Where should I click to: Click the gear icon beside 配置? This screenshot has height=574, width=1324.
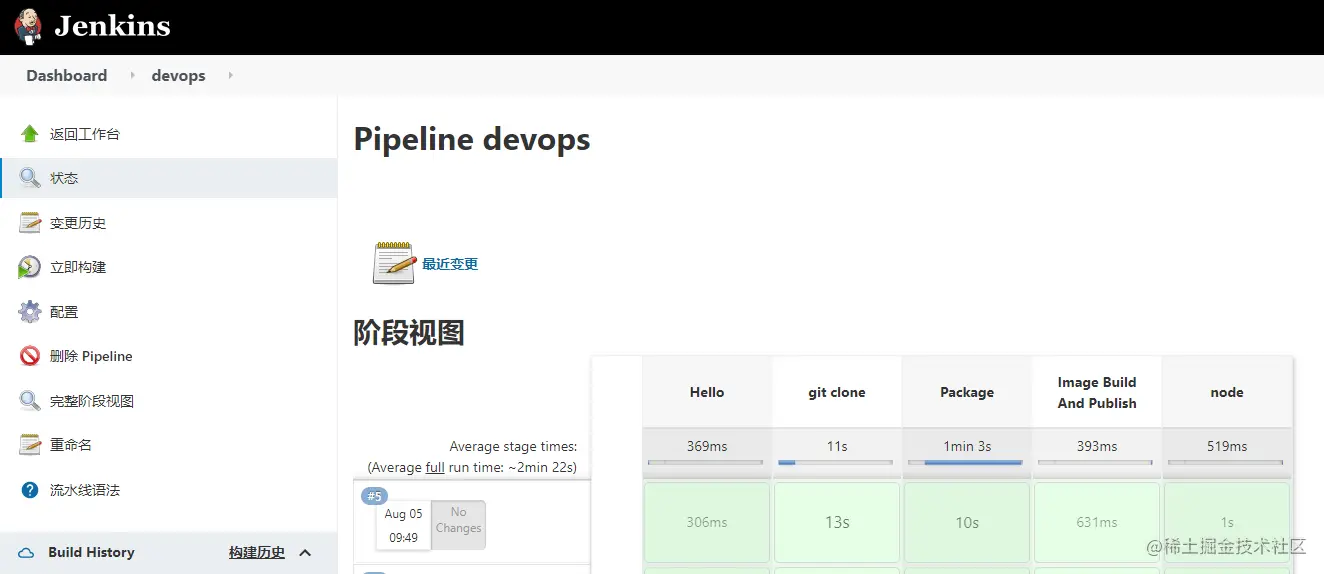click(30, 312)
